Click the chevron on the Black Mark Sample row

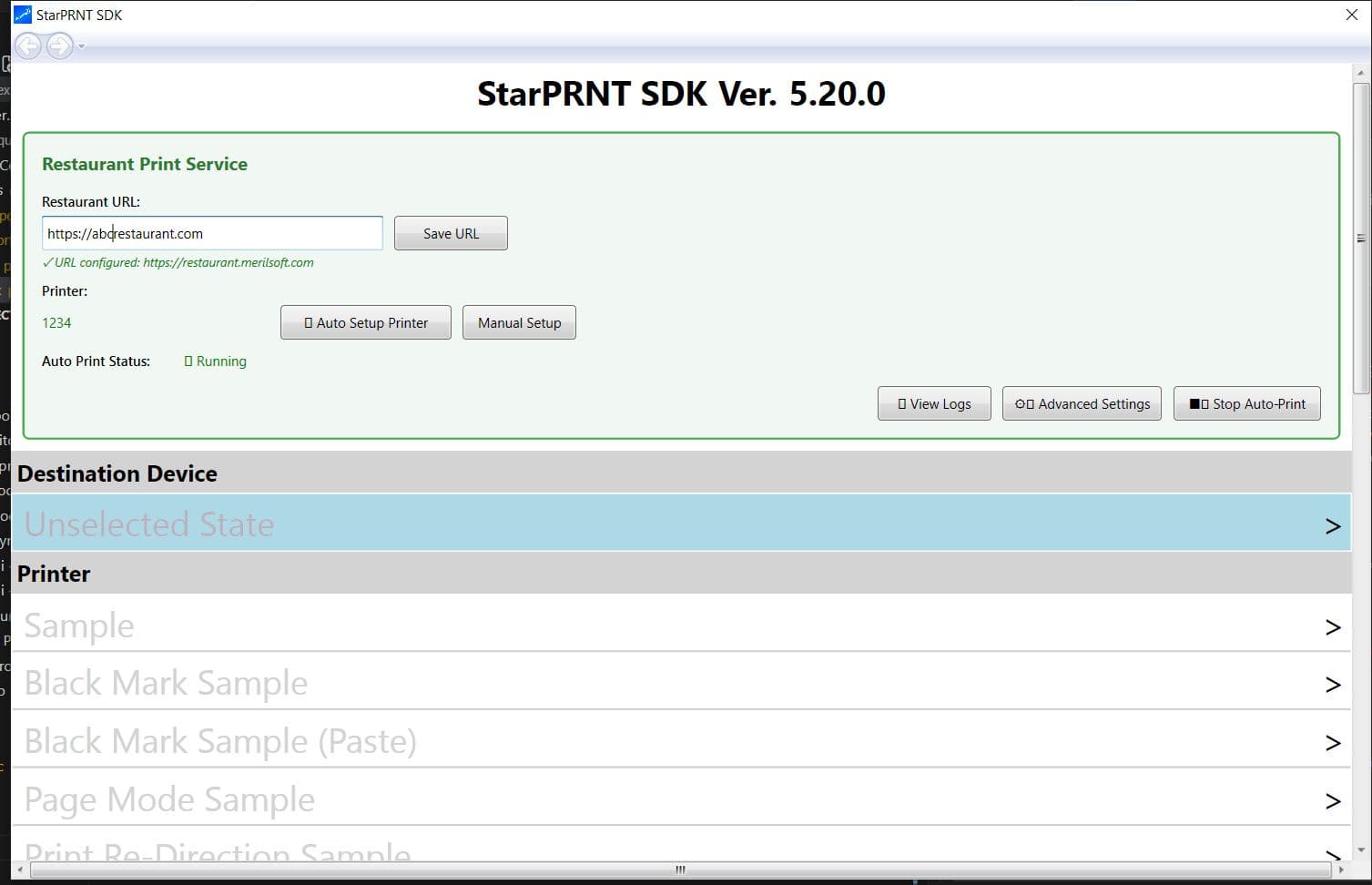pos(1333,685)
